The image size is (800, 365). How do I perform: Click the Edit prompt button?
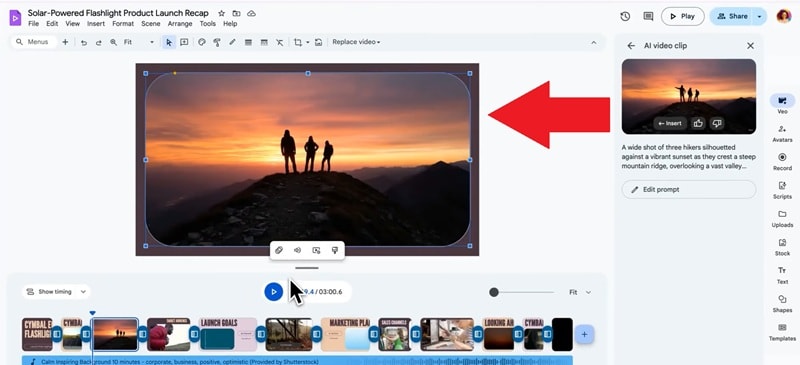pyautogui.click(x=688, y=189)
